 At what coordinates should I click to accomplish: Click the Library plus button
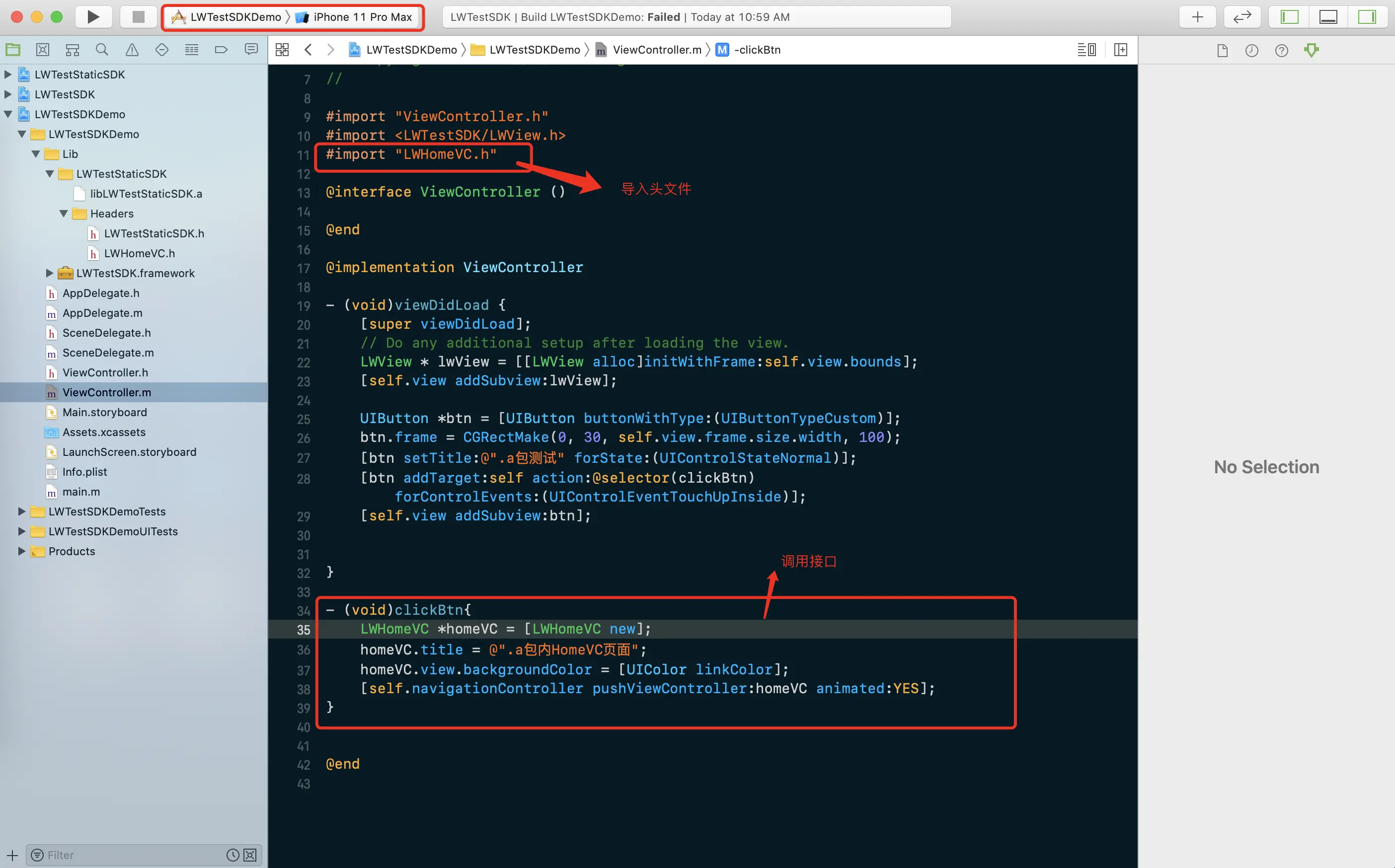point(1197,17)
